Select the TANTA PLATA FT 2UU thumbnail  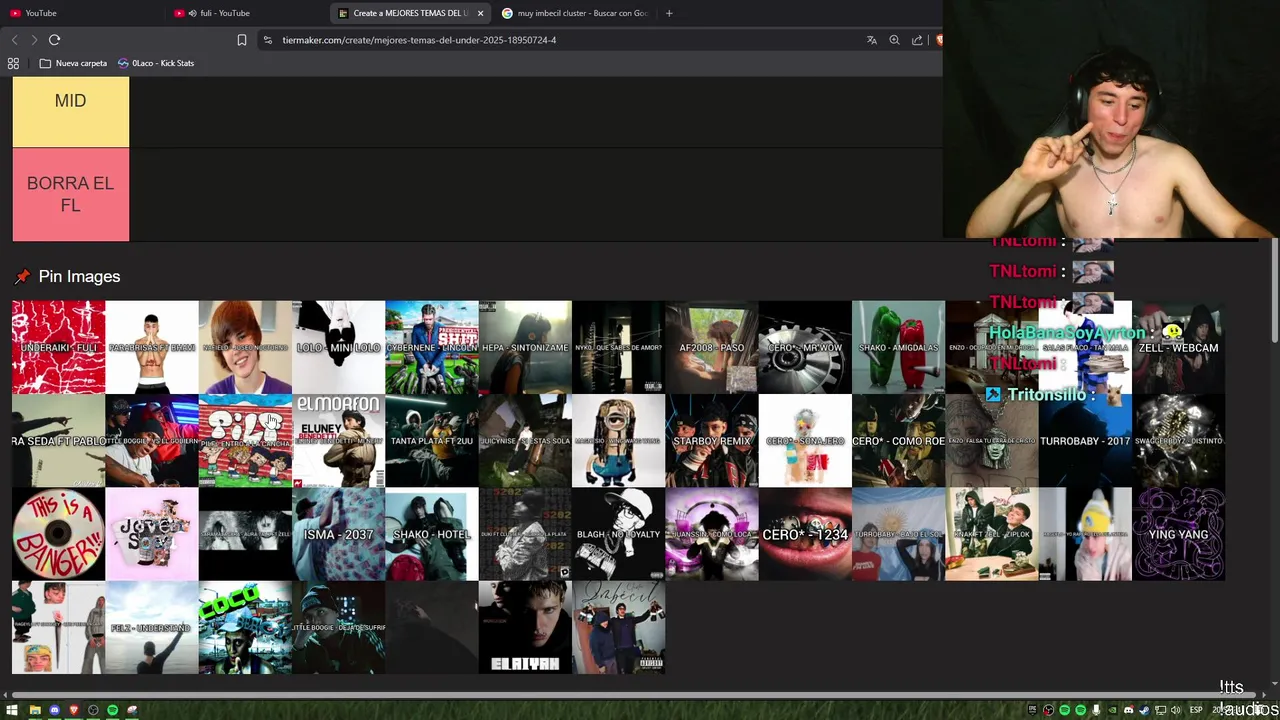click(432, 441)
